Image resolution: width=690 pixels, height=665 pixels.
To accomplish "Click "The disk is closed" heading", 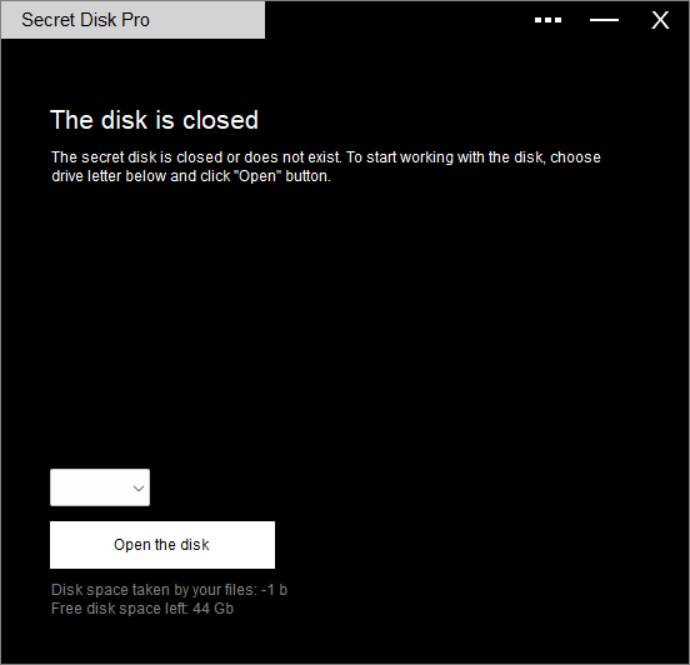I will tap(154, 120).
